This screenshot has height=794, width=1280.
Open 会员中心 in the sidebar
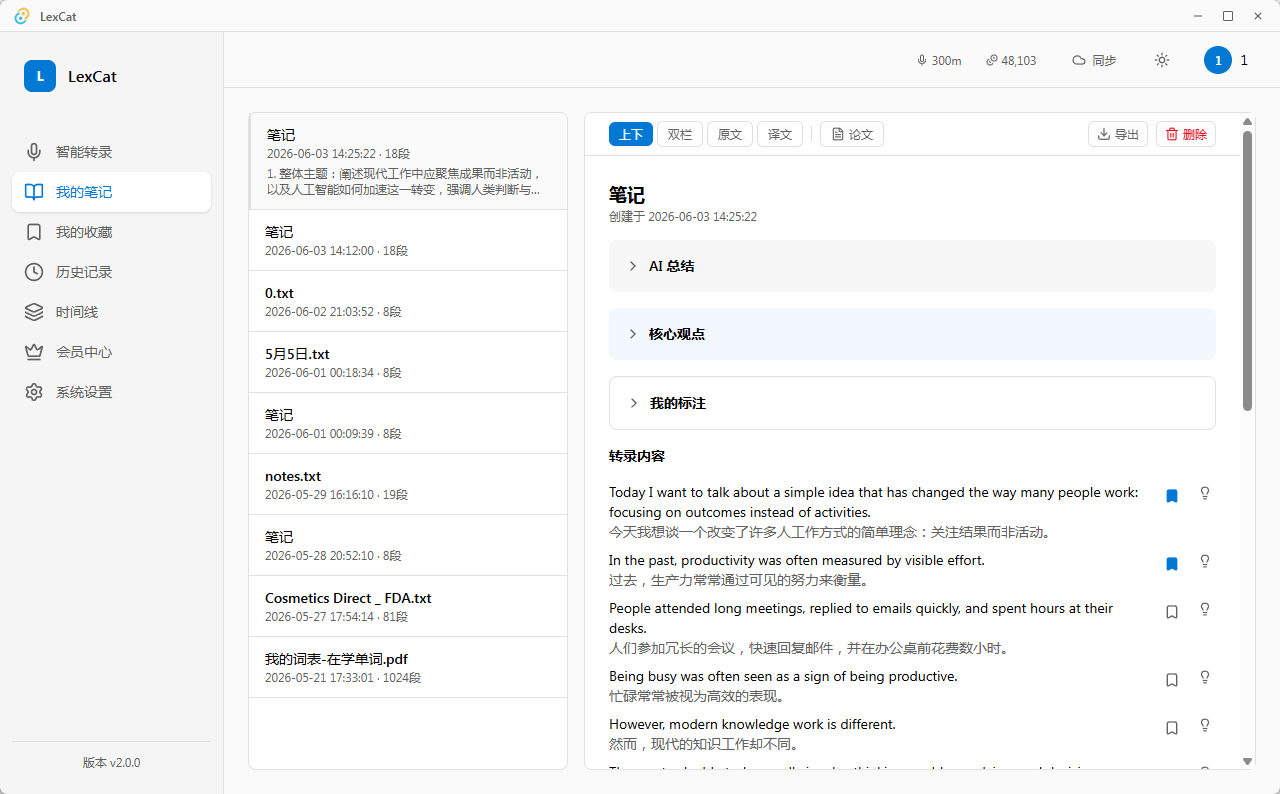(x=111, y=352)
